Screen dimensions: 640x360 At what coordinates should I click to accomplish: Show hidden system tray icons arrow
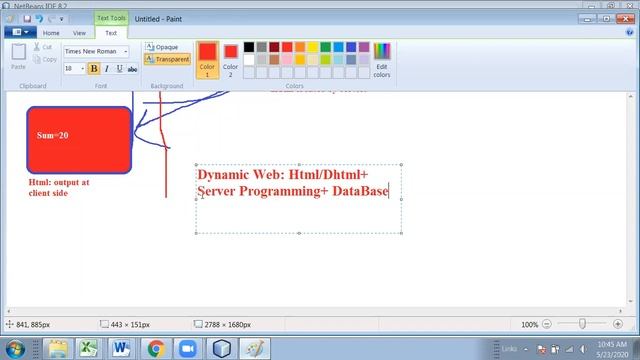tap(526, 349)
